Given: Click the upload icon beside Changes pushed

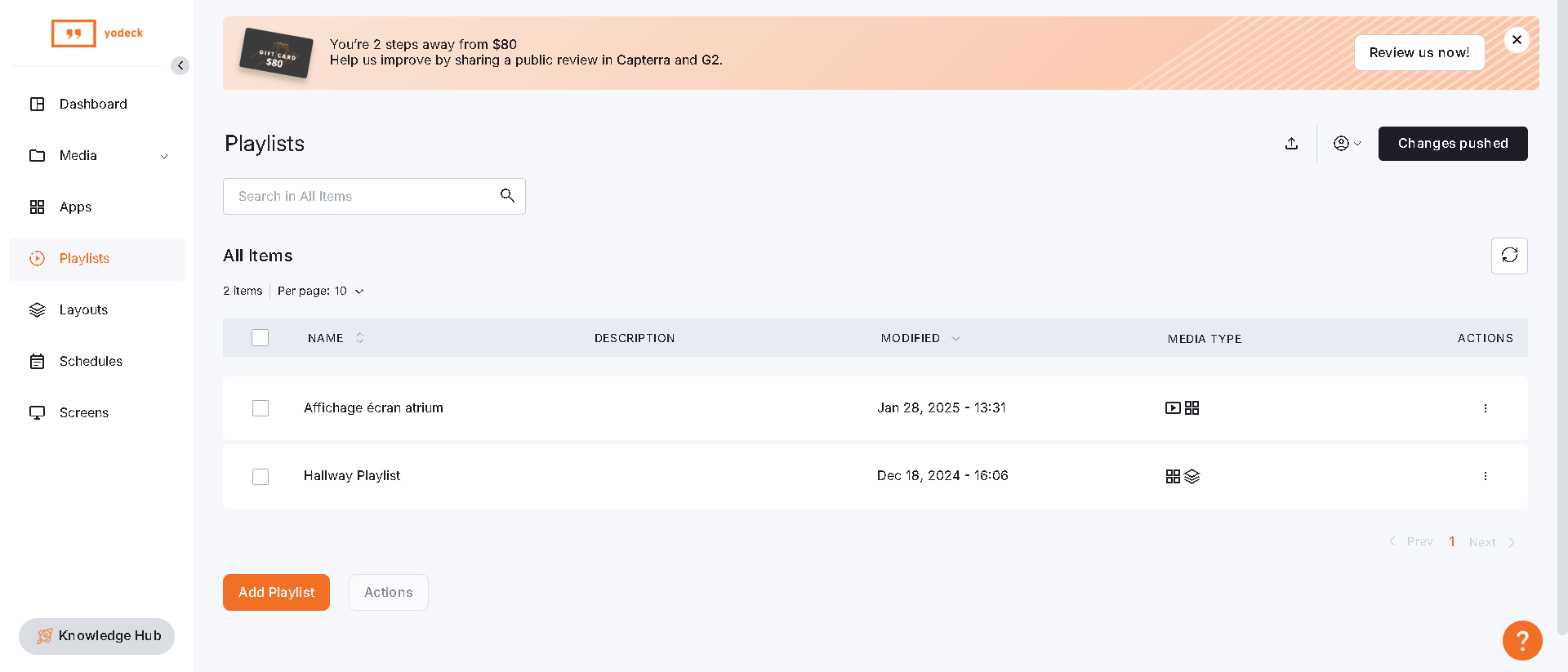Looking at the screenshot, I should click(1291, 144).
